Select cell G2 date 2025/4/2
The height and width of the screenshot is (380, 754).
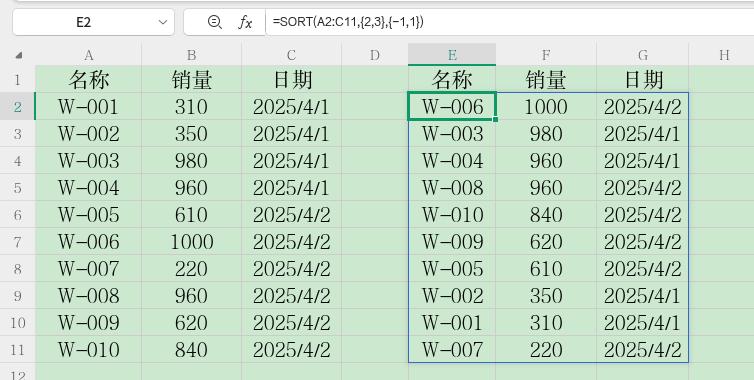click(642, 106)
